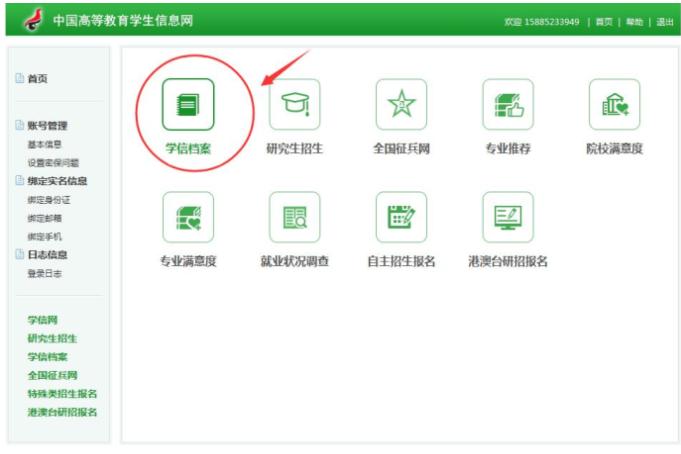Open the 研究生招生 graduation cap icon

click(x=294, y=104)
